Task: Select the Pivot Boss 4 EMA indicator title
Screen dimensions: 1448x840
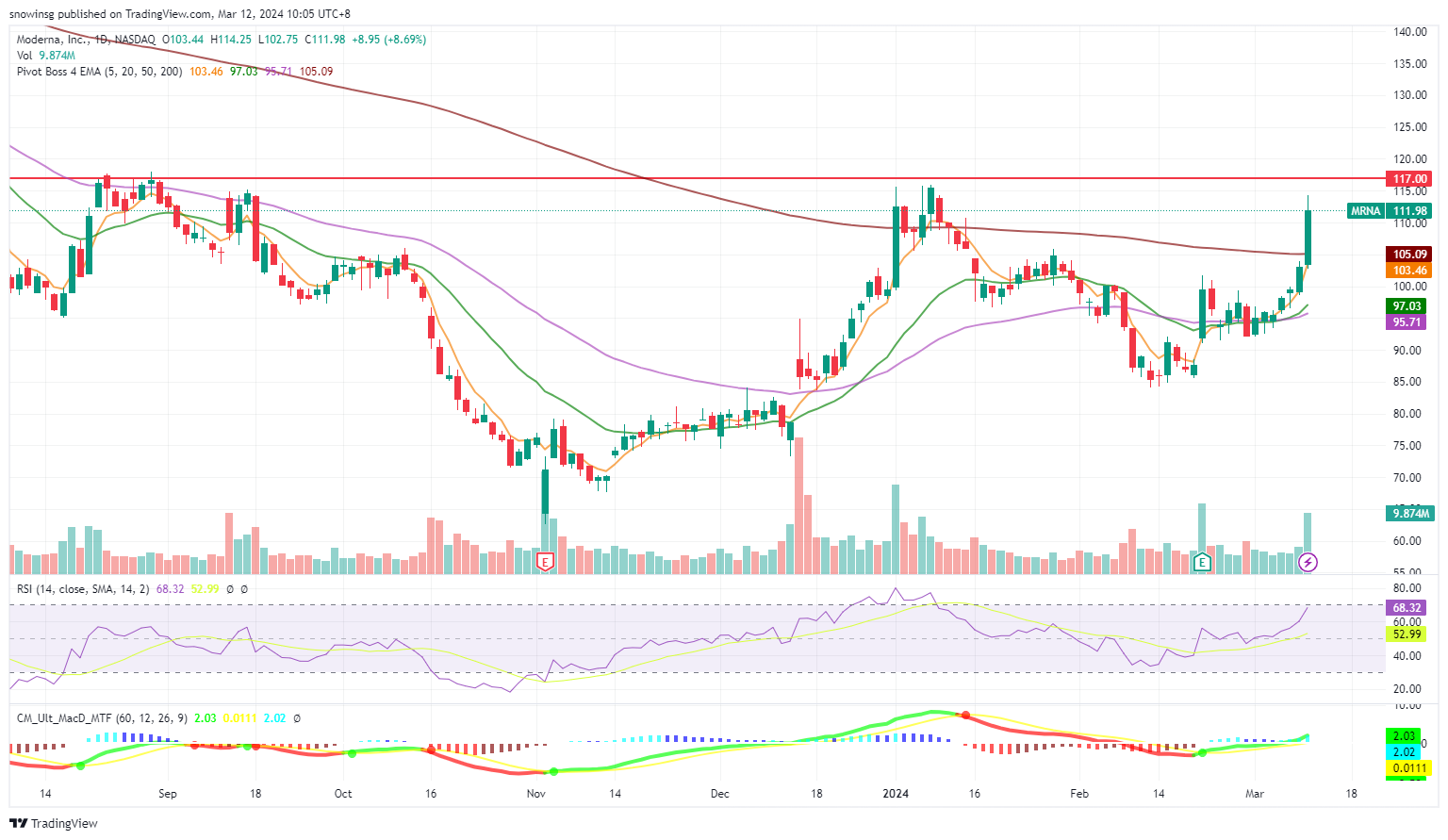Action: point(99,72)
